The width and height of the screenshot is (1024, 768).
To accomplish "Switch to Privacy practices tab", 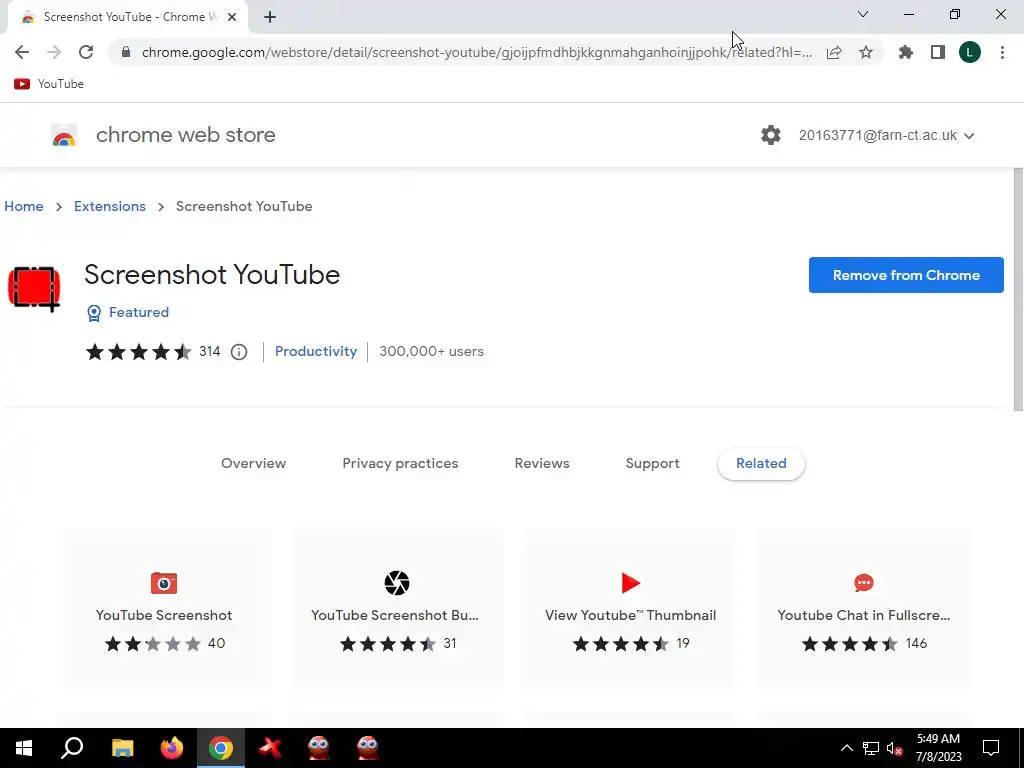I will pyautogui.click(x=400, y=464).
